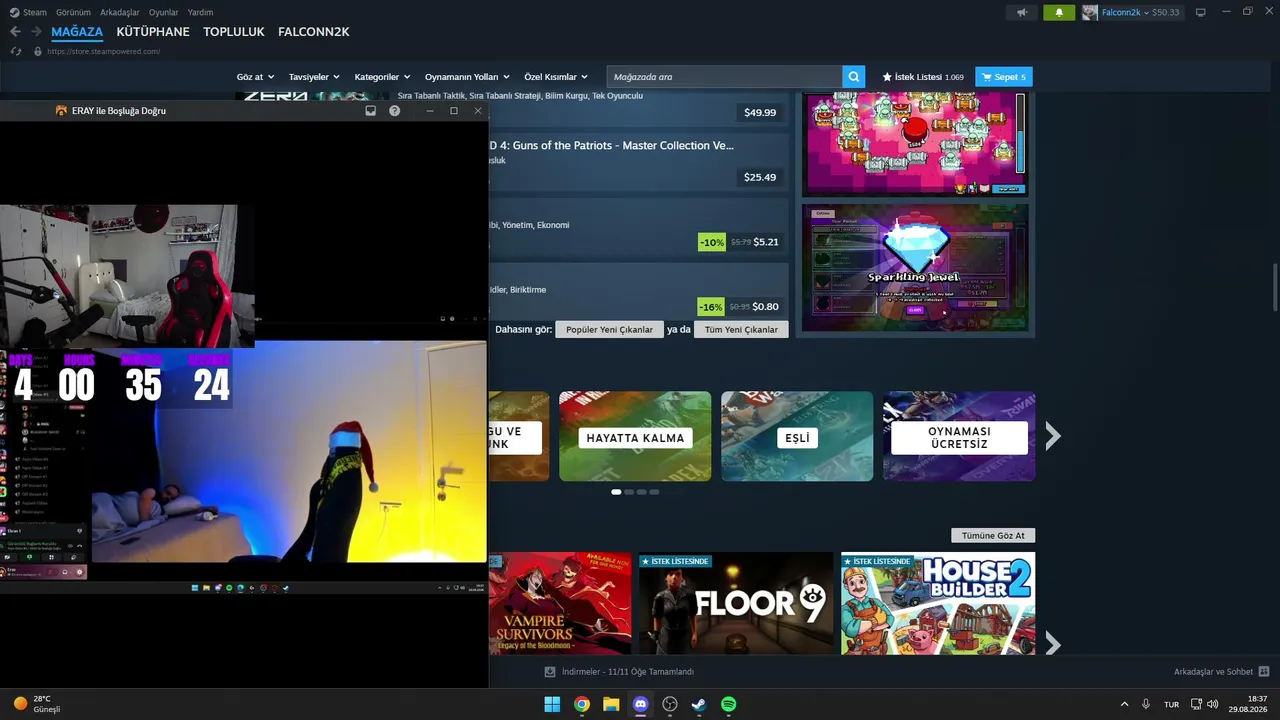Open the EŞLİ category card
Screen dimensions: 1280x720
[797, 436]
